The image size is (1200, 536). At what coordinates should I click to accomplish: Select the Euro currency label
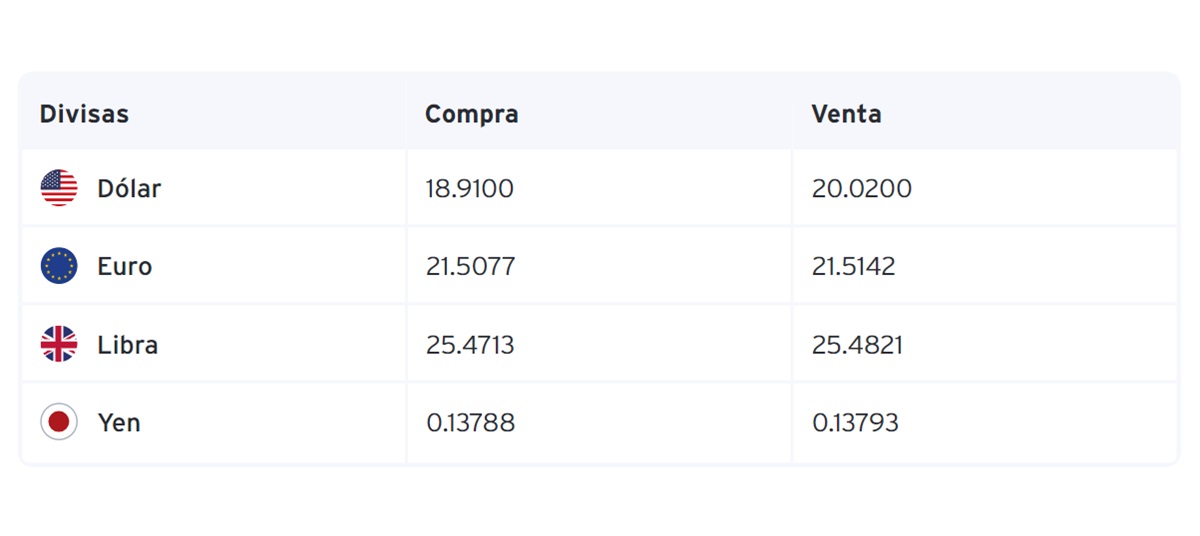click(125, 266)
